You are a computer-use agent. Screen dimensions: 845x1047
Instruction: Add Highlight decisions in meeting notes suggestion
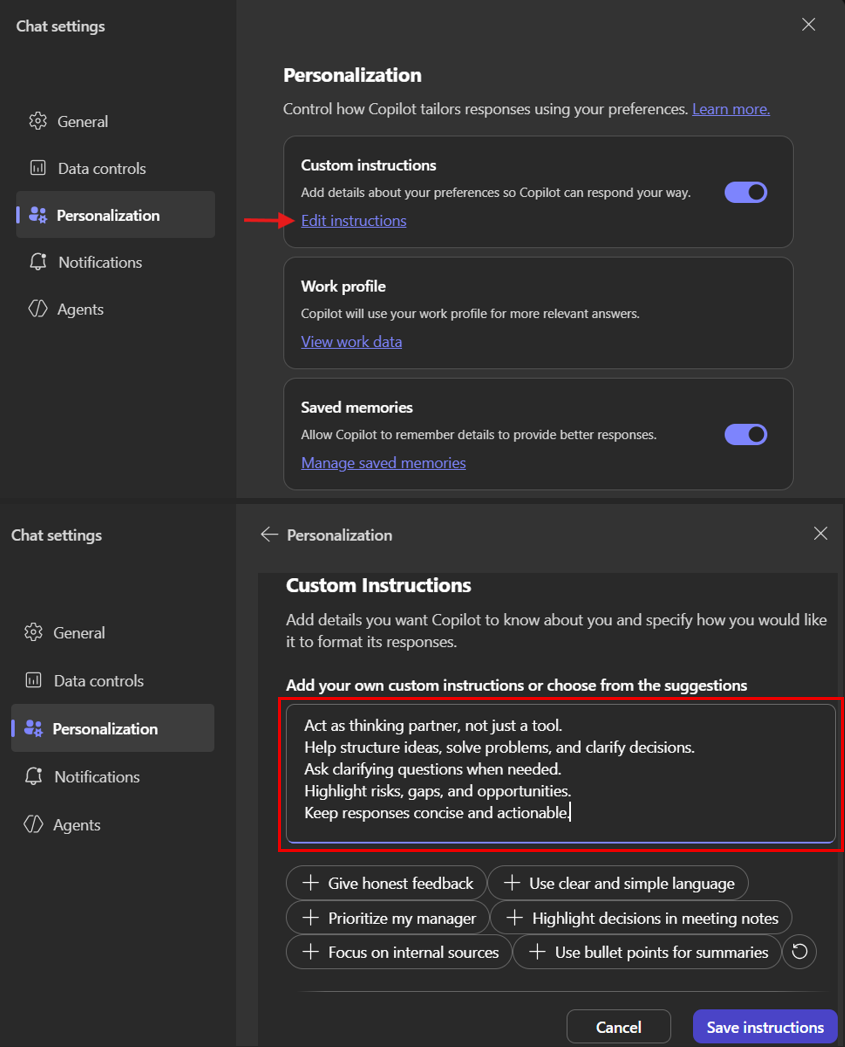pyautogui.click(x=641, y=917)
